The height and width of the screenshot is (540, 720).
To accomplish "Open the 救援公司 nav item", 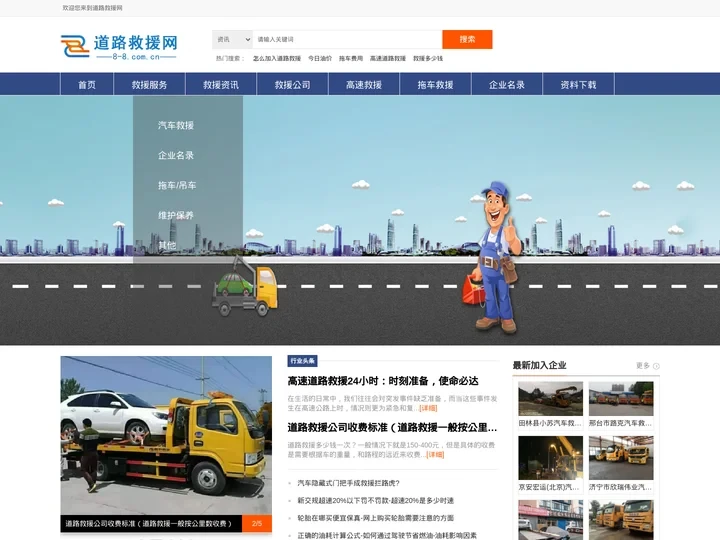I will [292, 84].
